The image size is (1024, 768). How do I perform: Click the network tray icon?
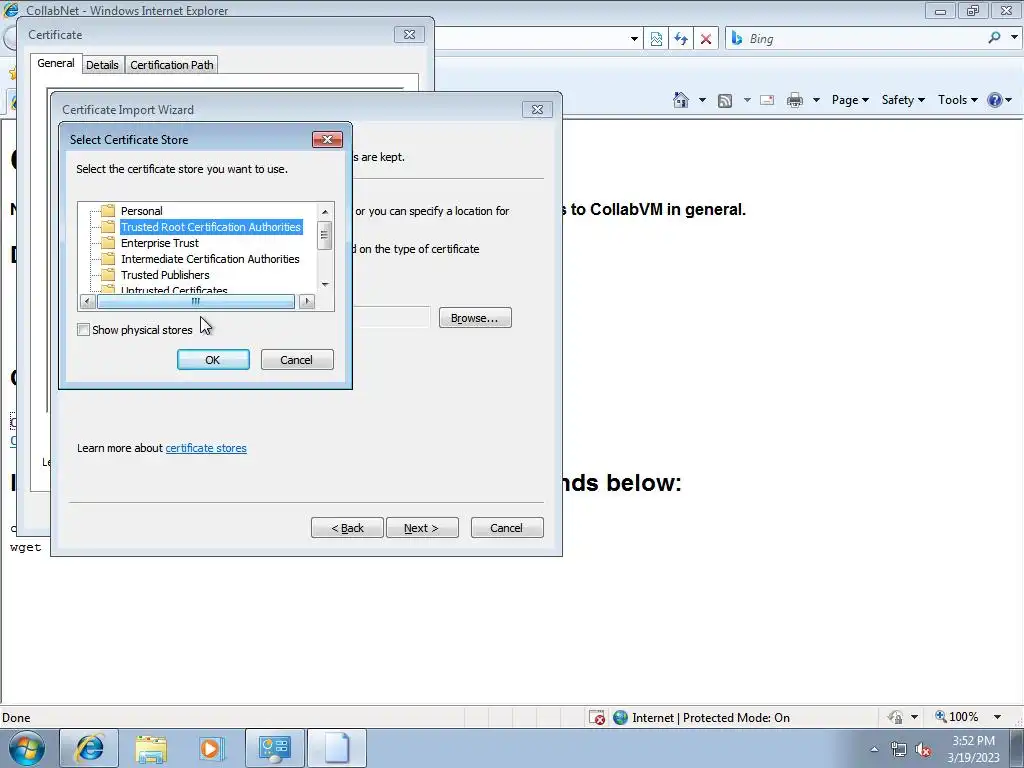pyautogui.click(x=899, y=749)
